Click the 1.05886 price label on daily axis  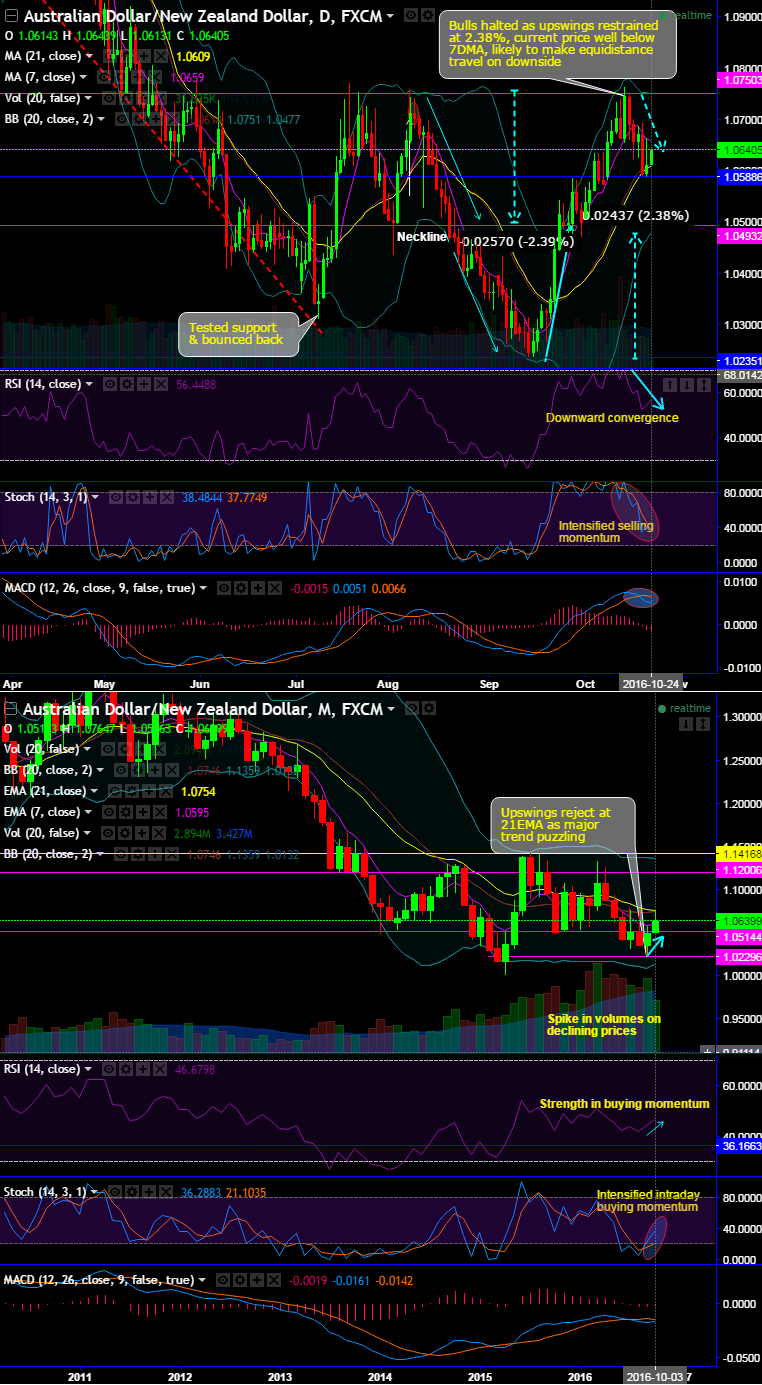pyautogui.click(x=739, y=176)
